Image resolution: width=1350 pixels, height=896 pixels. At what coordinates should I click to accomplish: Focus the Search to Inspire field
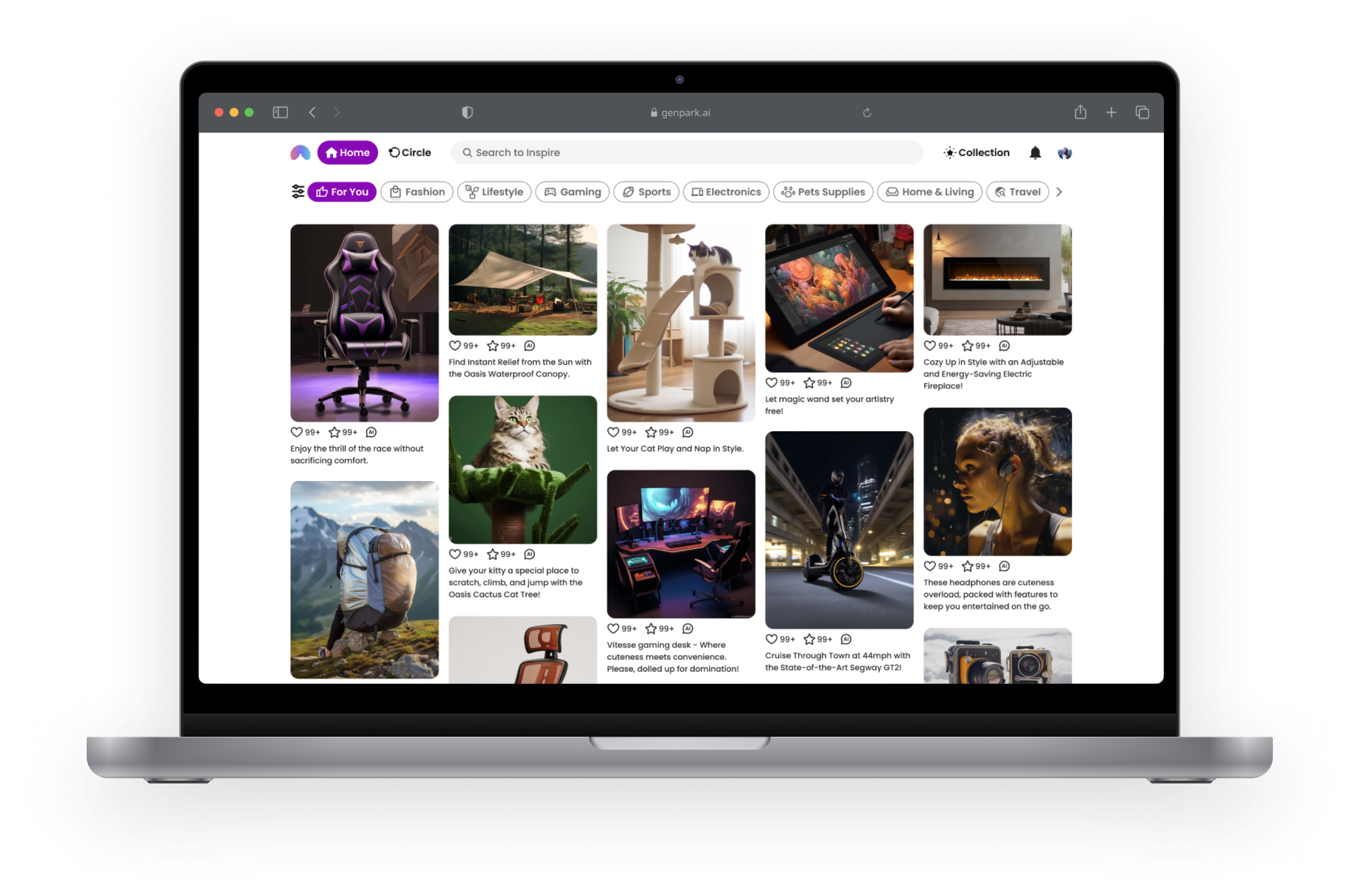686,153
